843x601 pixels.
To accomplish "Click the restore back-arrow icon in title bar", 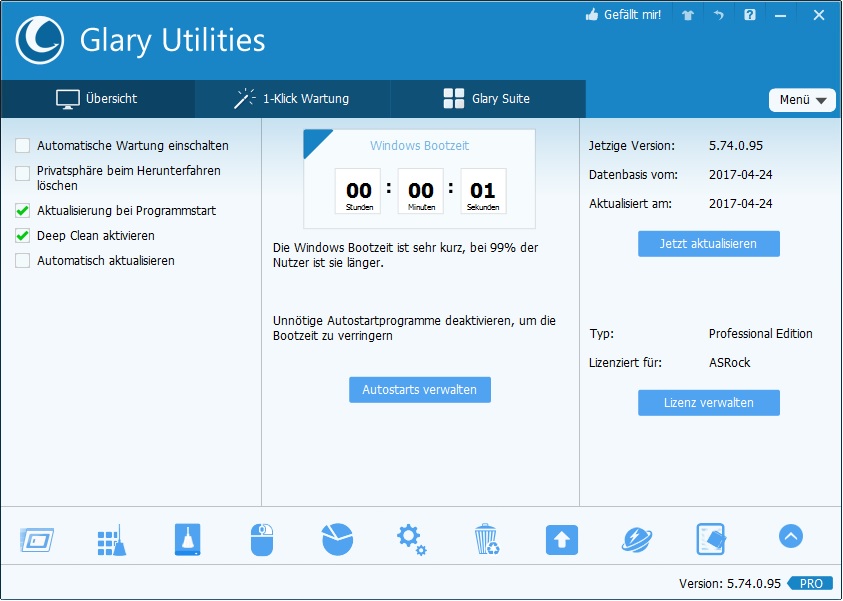I will coord(718,15).
